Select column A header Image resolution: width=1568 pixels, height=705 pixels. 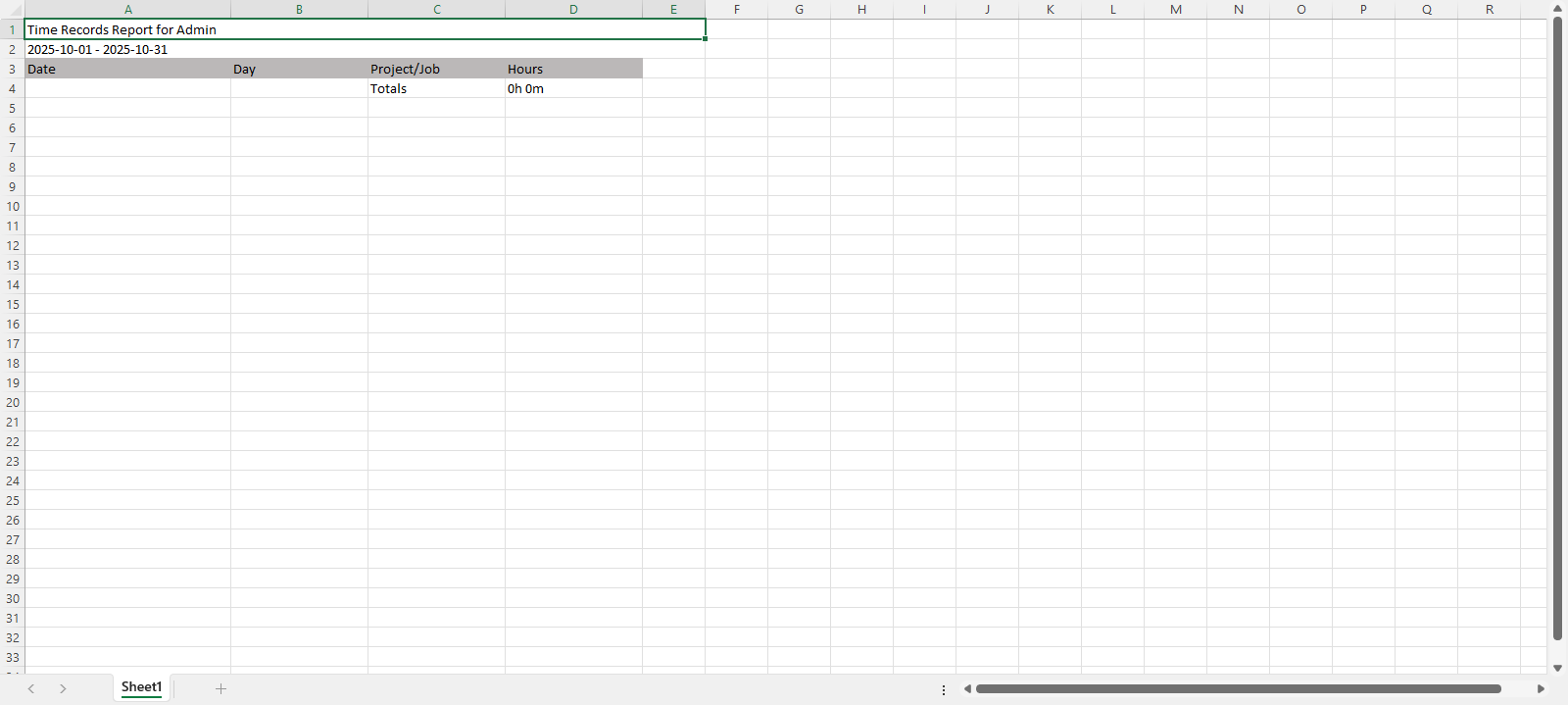click(127, 9)
